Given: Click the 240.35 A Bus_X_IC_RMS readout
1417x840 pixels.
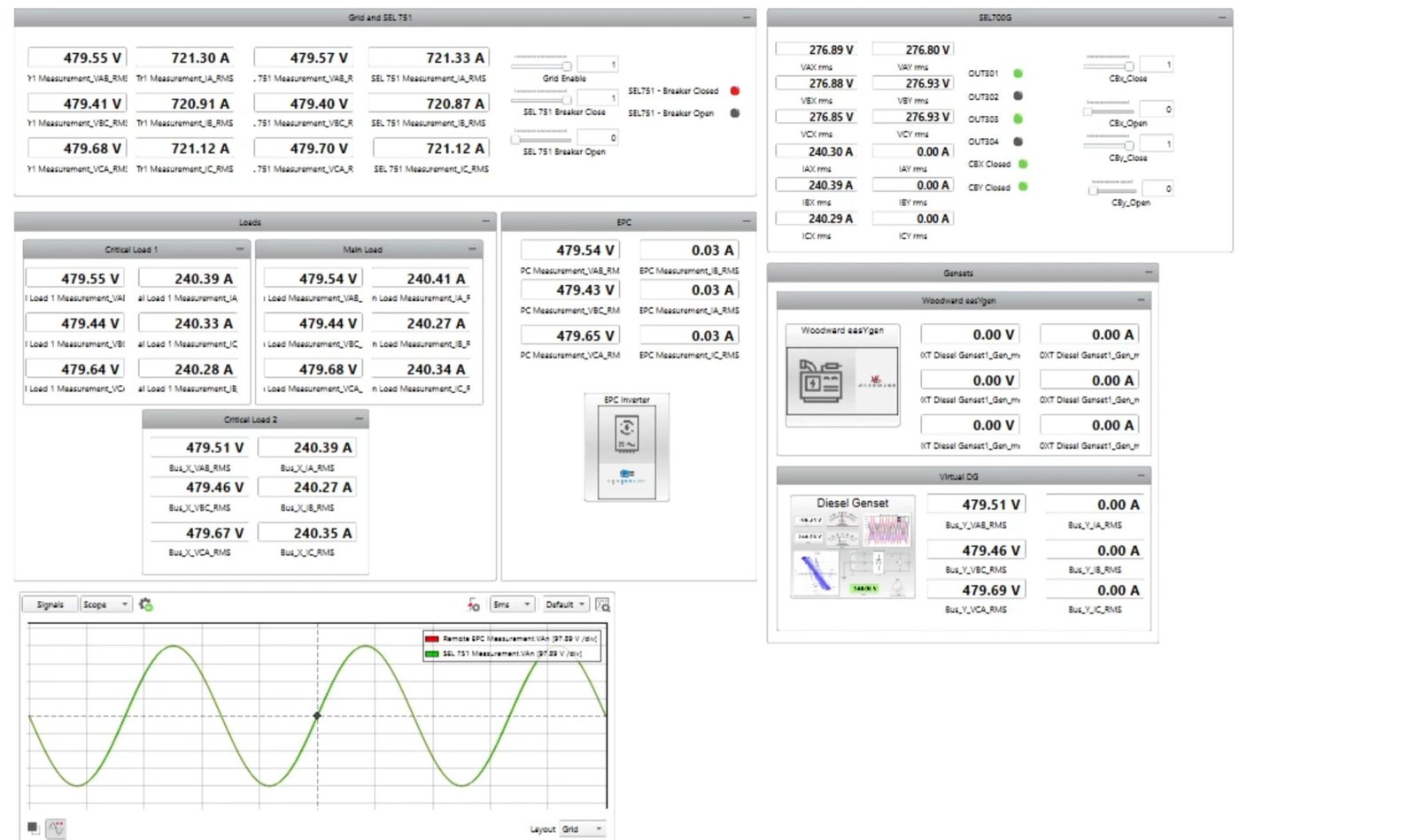Looking at the screenshot, I should pyautogui.click(x=308, y=534).
